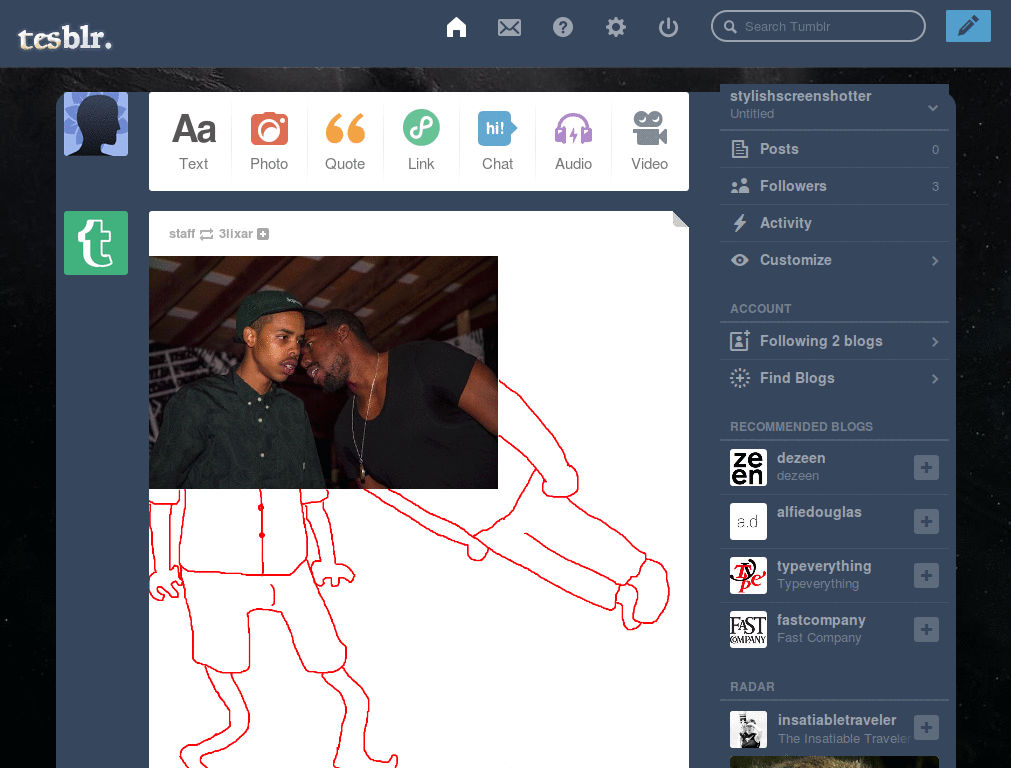Viewport: 1024px width, 768px height.
Task: Open Find Blogs
Action: 834,378
